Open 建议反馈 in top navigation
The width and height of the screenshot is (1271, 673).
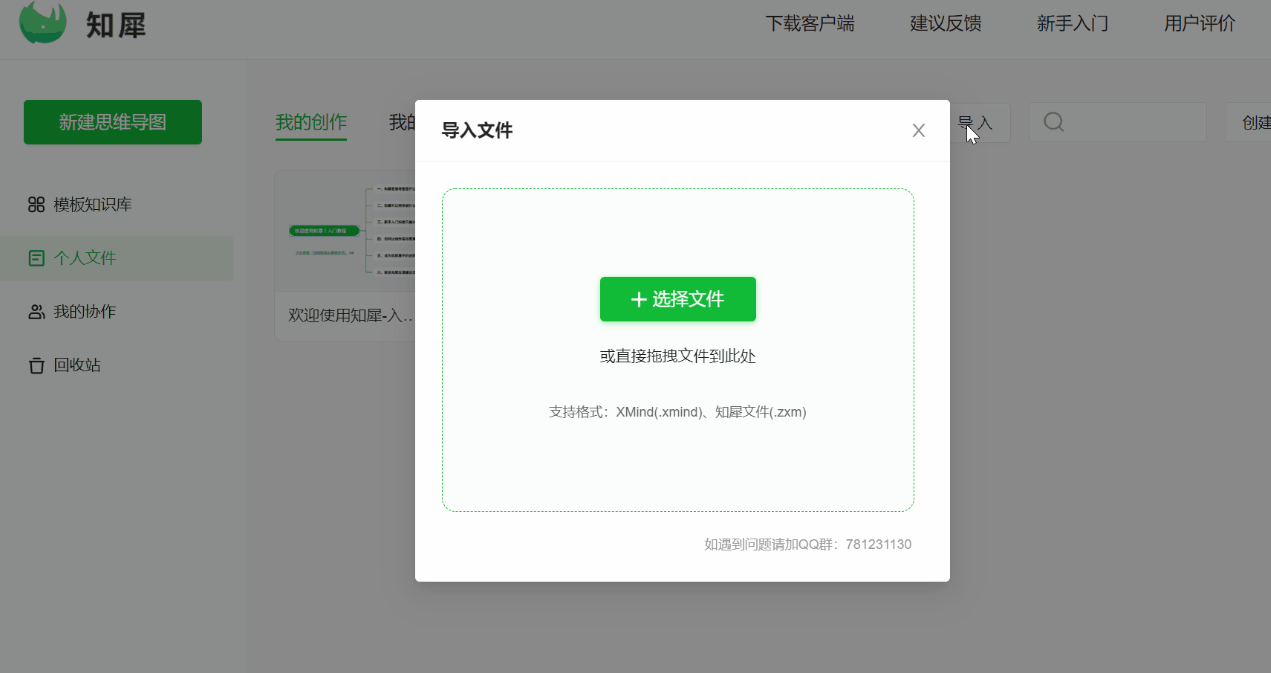pos(946,24)
